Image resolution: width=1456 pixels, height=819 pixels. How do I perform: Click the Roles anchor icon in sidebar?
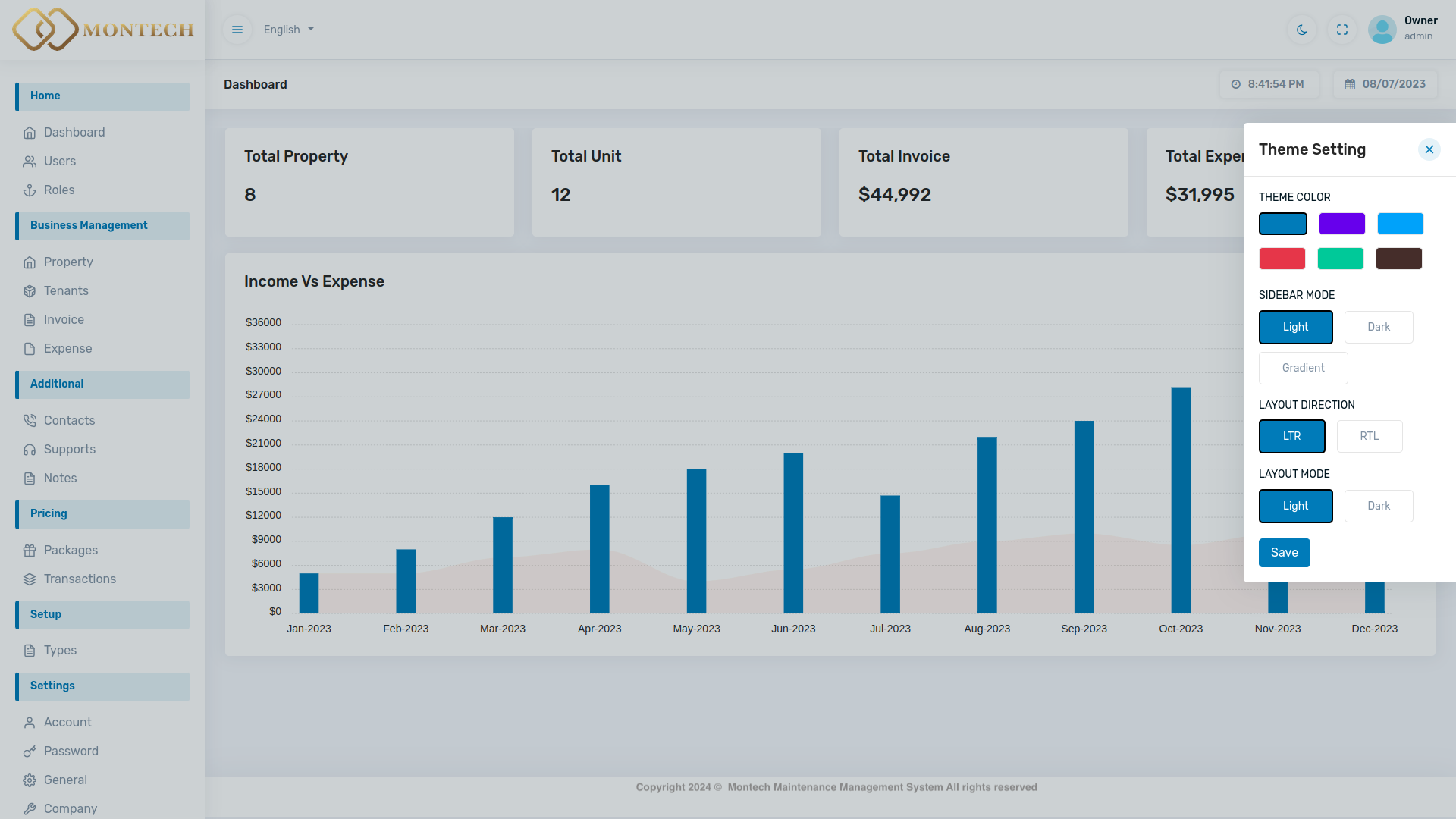click(30, 190)
